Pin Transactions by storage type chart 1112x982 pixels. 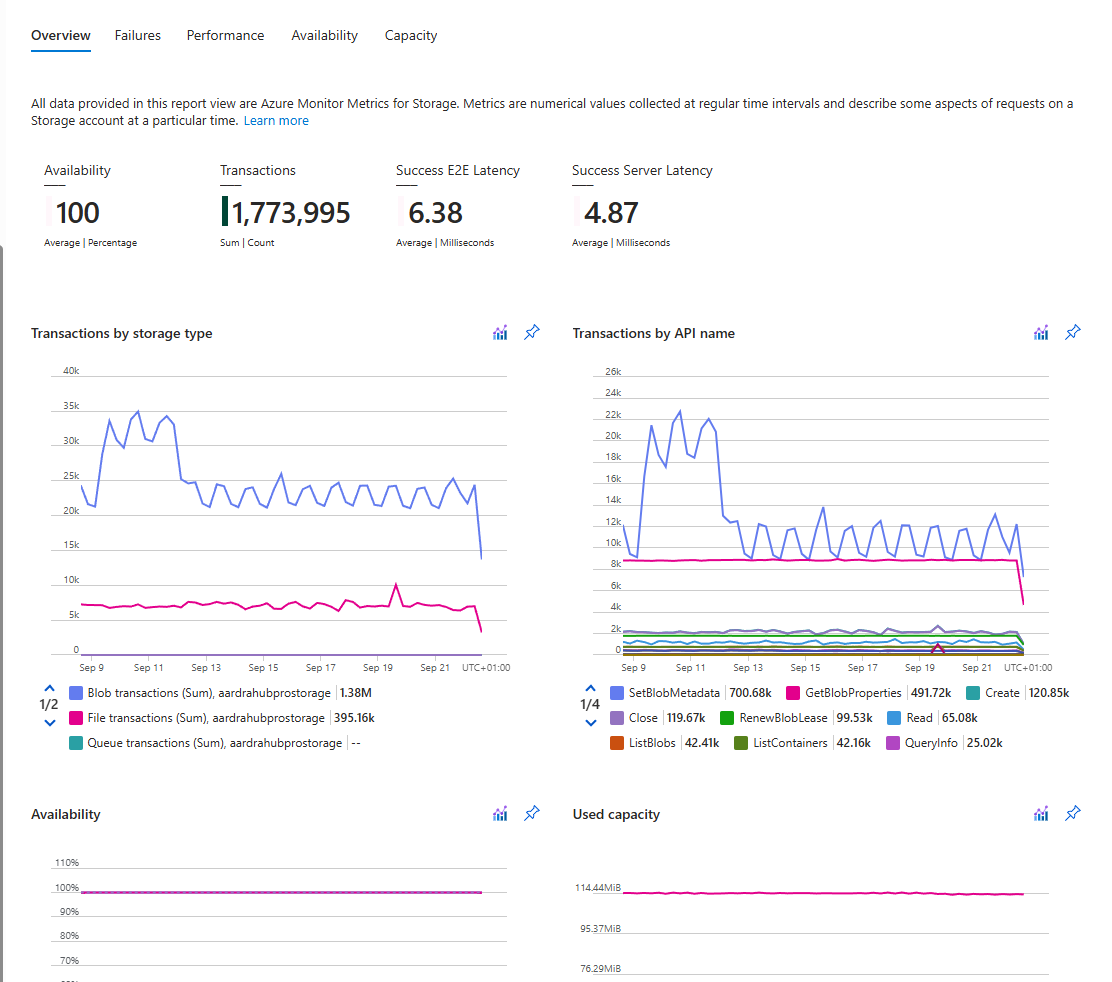532,332
